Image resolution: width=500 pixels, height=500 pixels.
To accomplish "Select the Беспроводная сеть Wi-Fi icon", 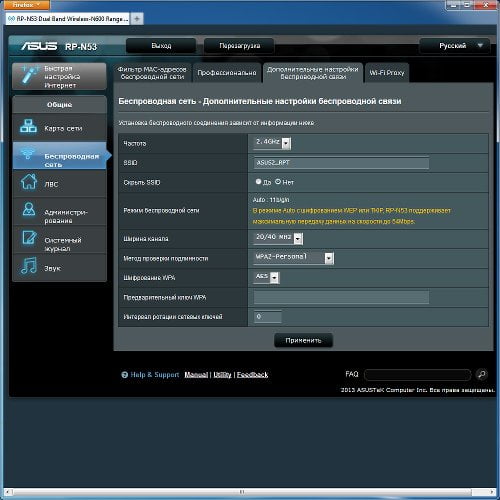I will (x=28, y=153).
